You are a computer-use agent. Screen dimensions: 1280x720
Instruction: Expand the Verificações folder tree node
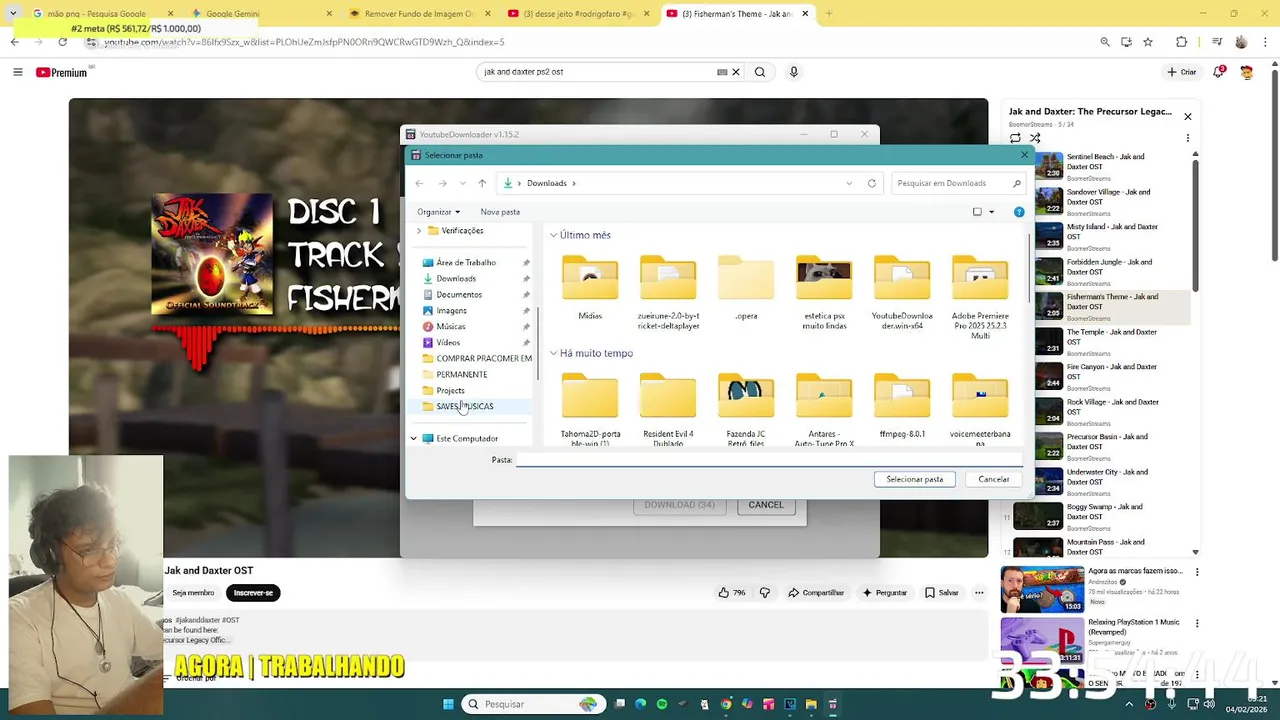[419, 230]
